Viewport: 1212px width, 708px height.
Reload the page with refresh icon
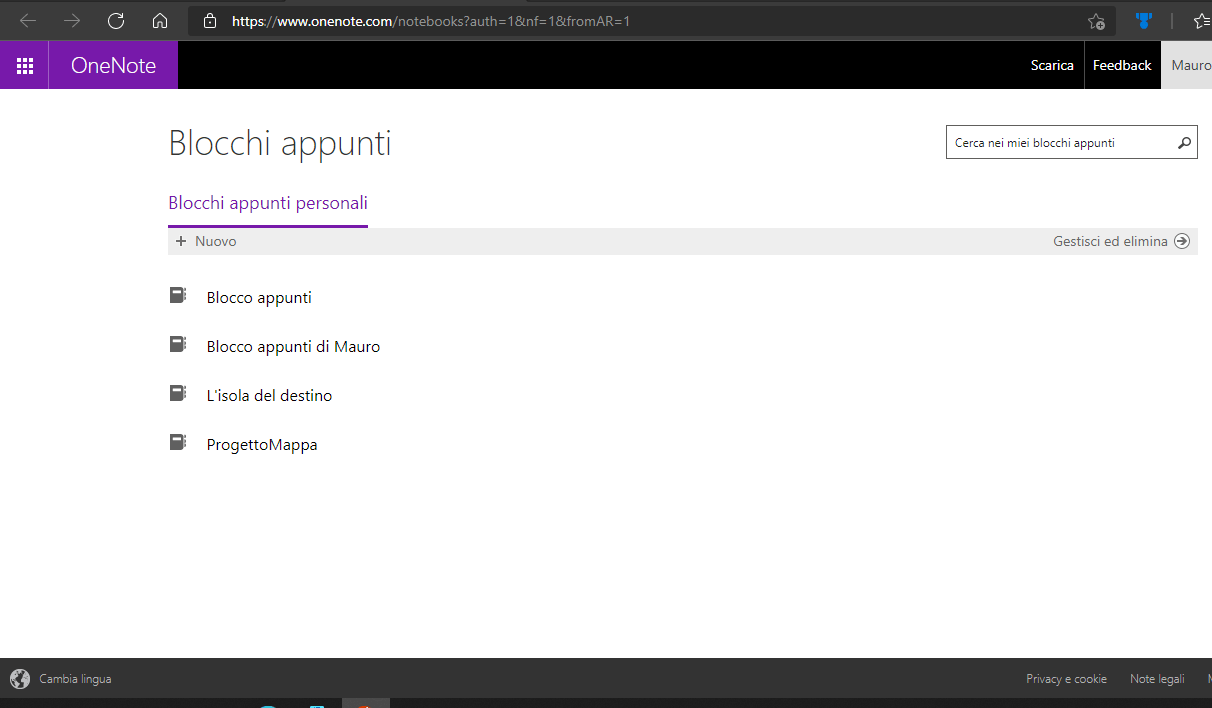click(116, 21)
